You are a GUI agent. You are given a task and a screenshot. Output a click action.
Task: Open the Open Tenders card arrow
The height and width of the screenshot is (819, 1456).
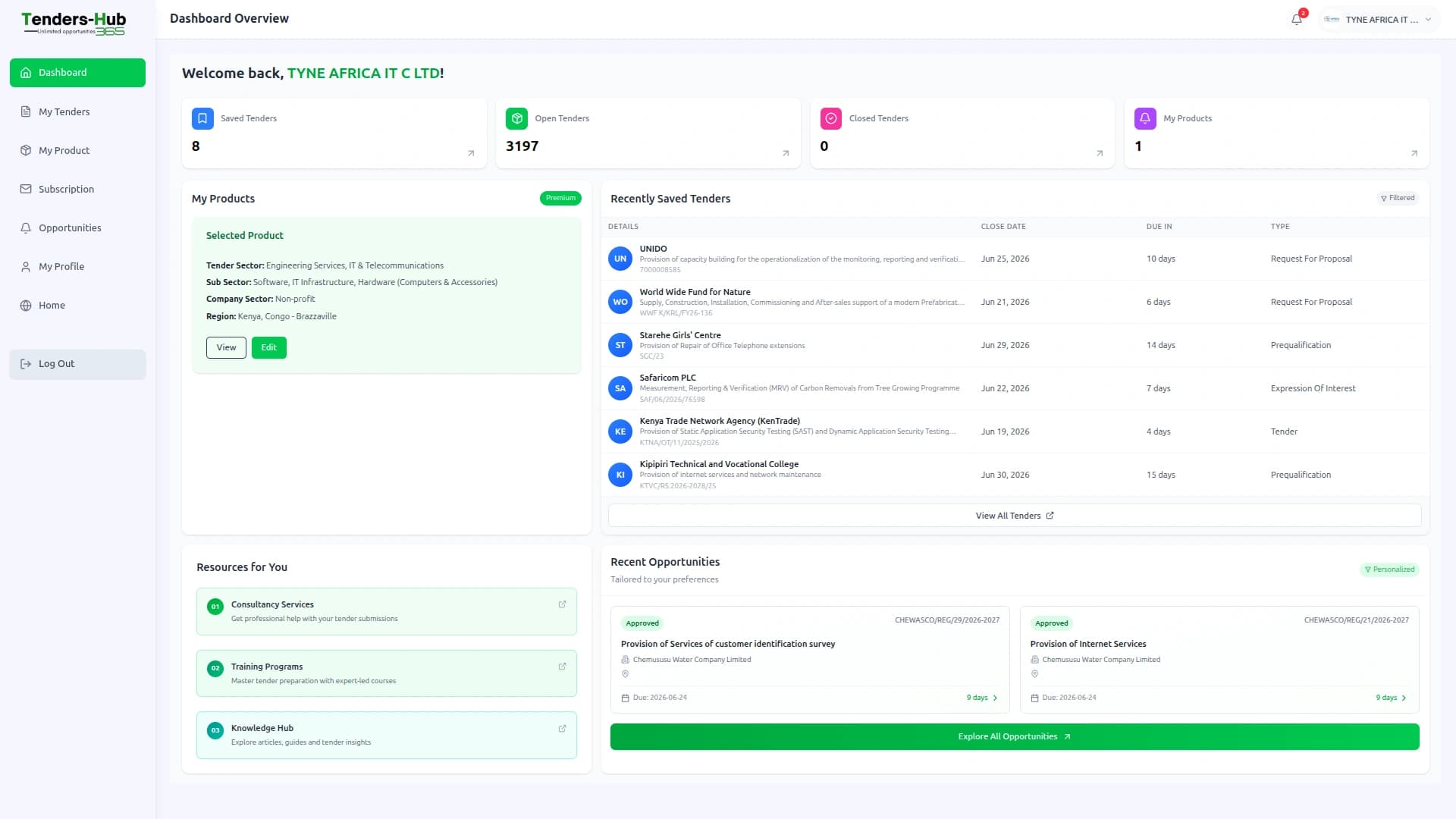(786, 153)
